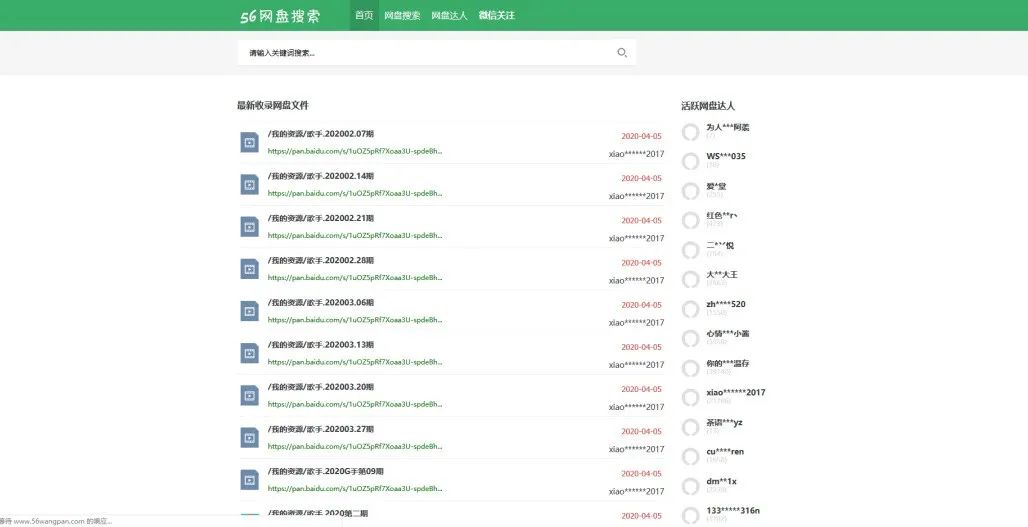Open file title 歌手.202003.27期
Screen dimensions: 1028x527
pos(321,429)
